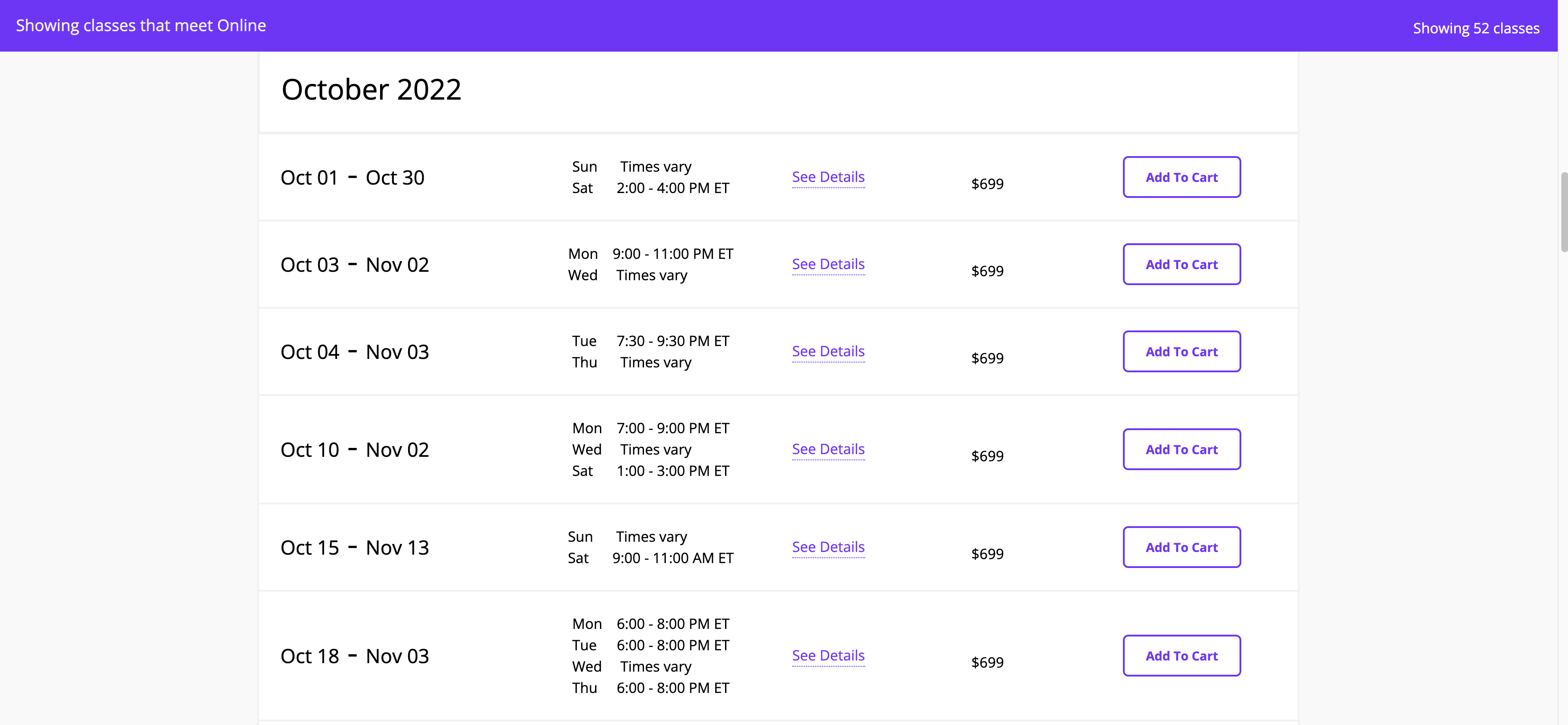View details of the Oct 18 – Nov 03 class
This screenshot has width=1568, height=725.
point(828,656)
